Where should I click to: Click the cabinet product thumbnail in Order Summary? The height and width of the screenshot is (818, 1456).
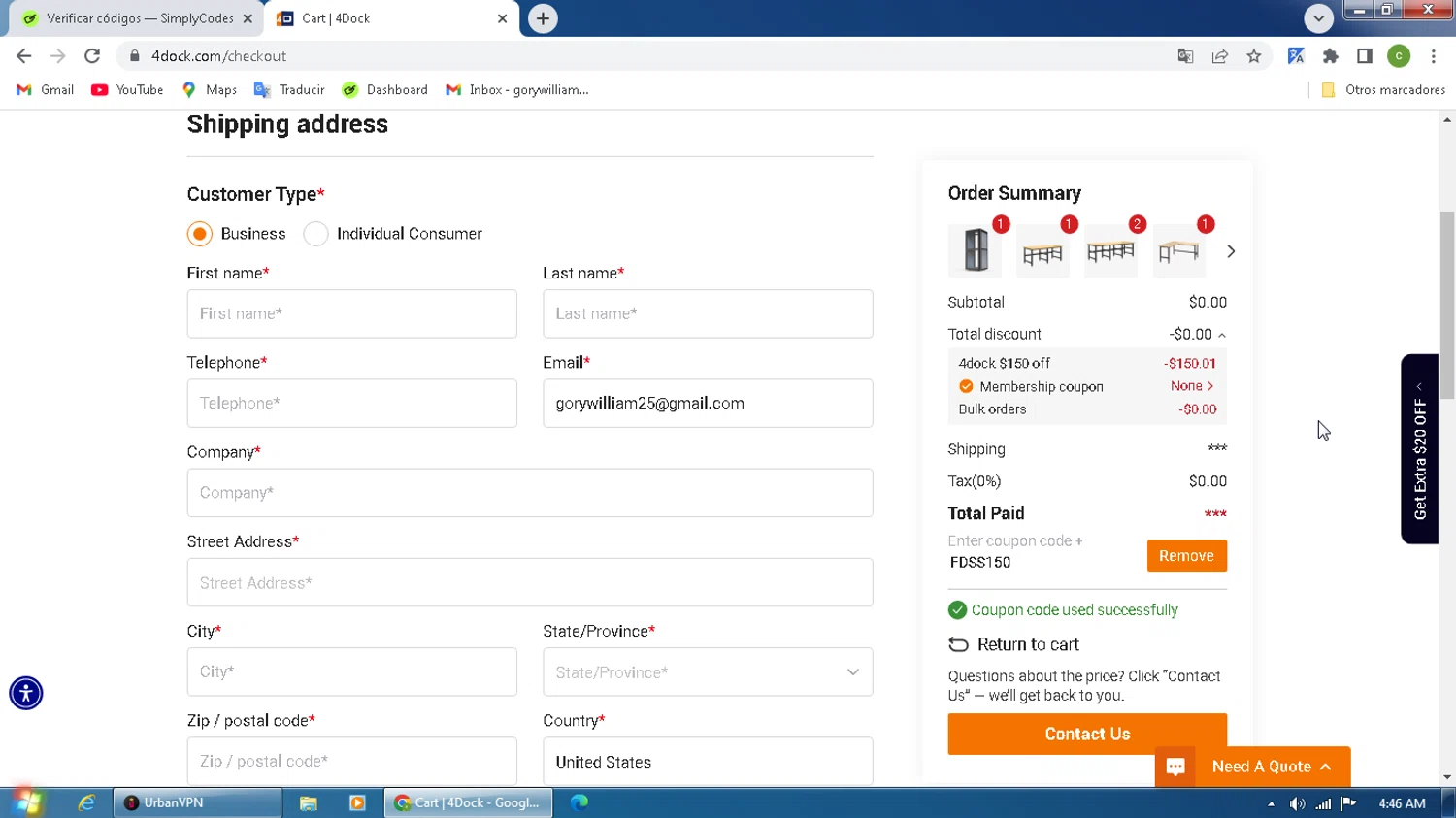(976, 250)
